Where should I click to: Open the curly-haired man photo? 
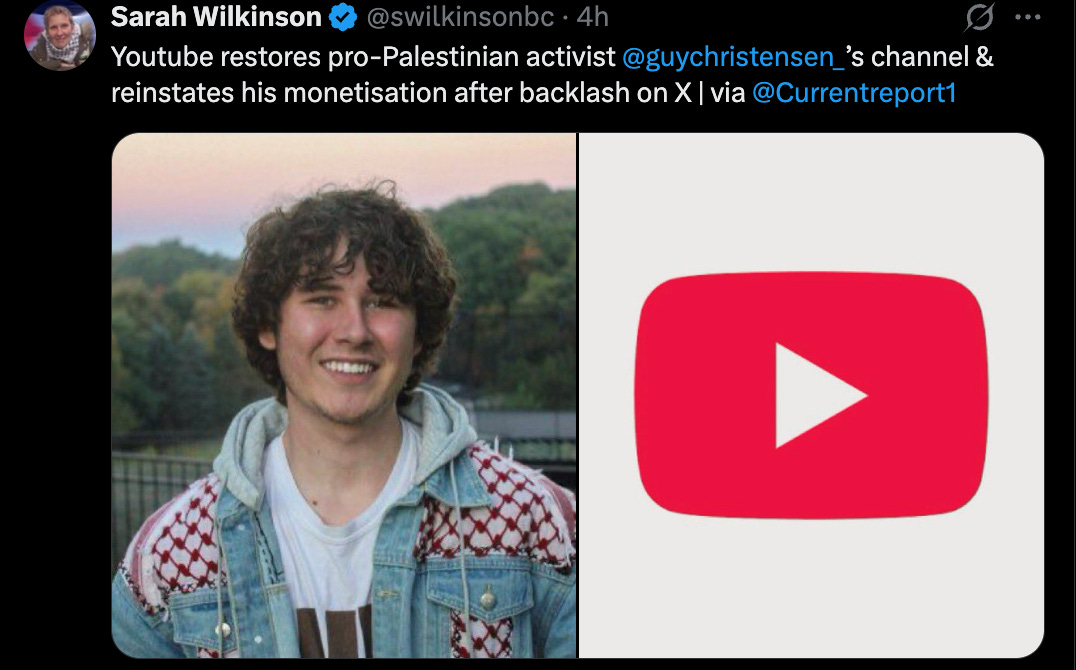(x=344, y=395)
